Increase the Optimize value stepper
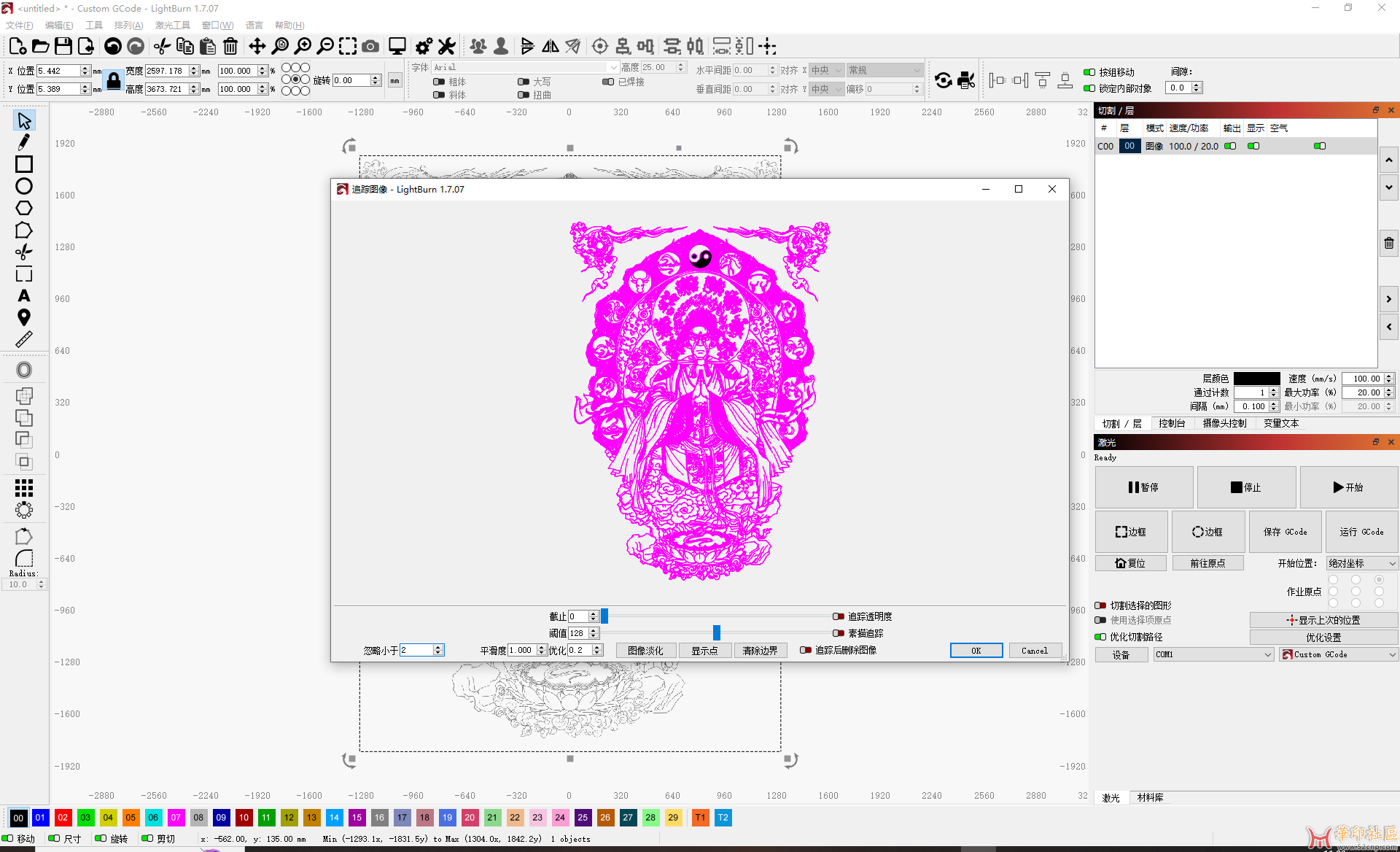 tap(597, 647)
